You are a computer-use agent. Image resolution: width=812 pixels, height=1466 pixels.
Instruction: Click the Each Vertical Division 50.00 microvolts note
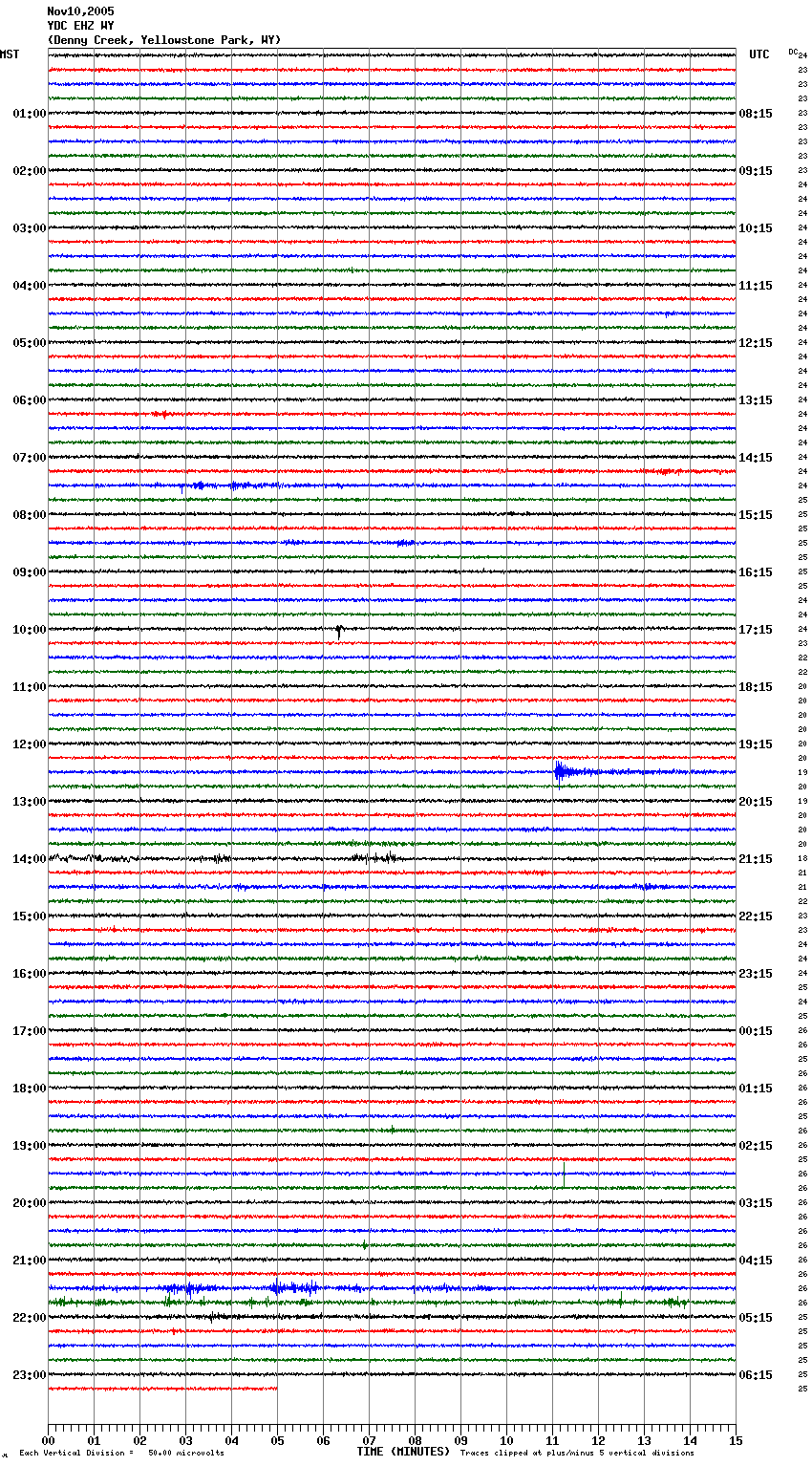121,1453
